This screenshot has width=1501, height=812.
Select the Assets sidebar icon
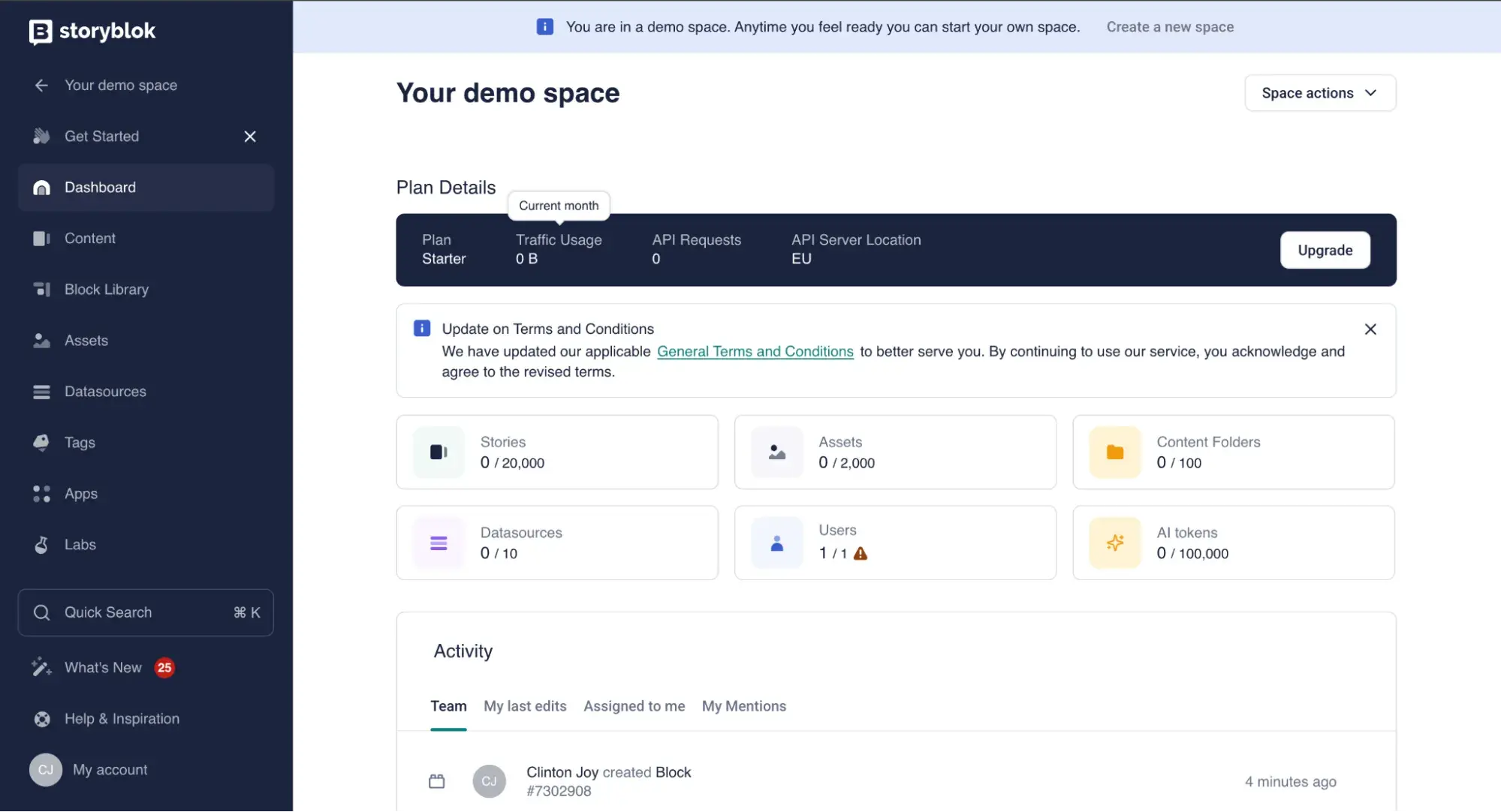(41, 341)
